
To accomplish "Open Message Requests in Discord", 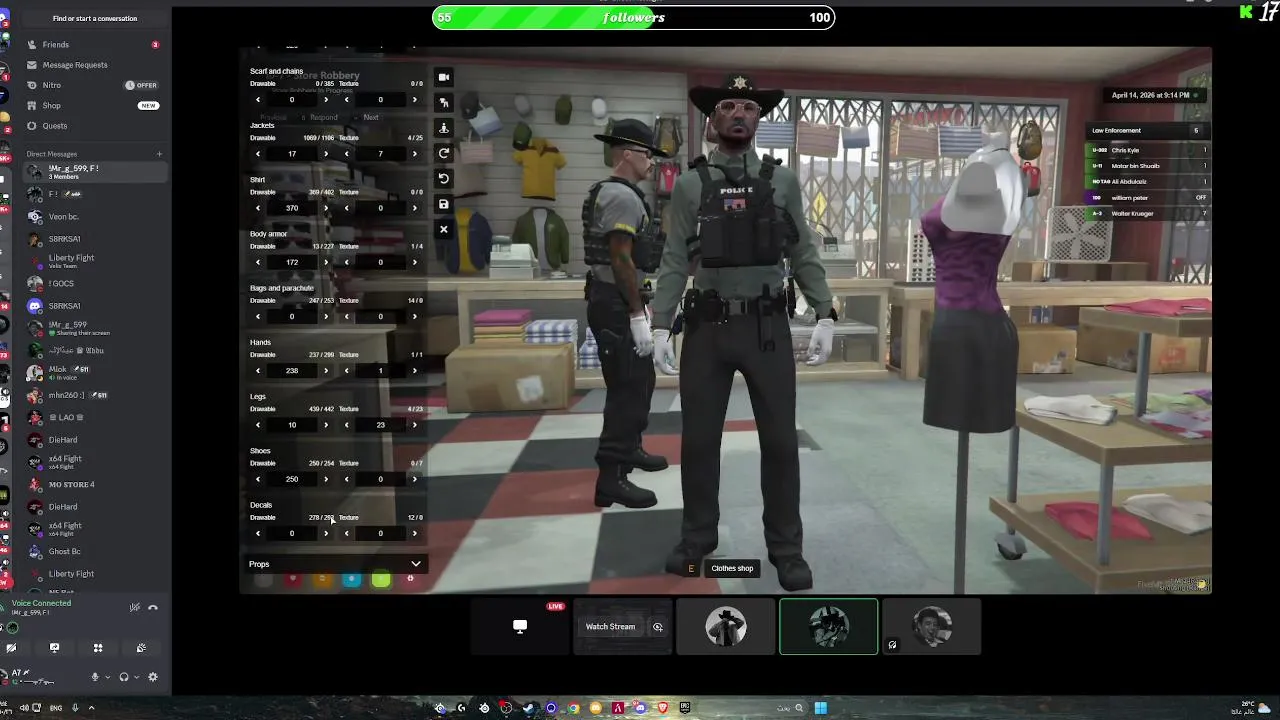I will click(x=93, y=65).
